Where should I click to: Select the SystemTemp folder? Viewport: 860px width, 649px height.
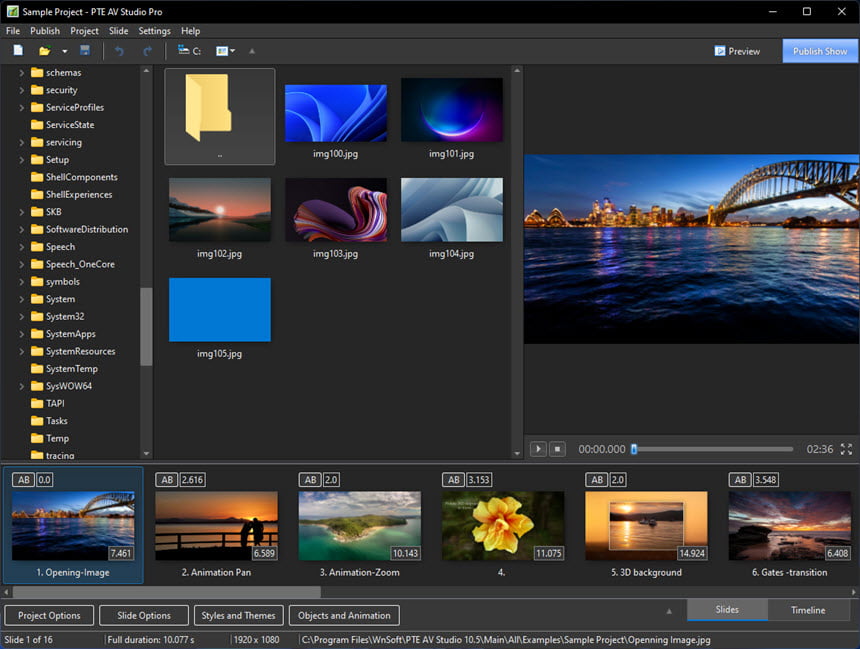coord(64,369)
